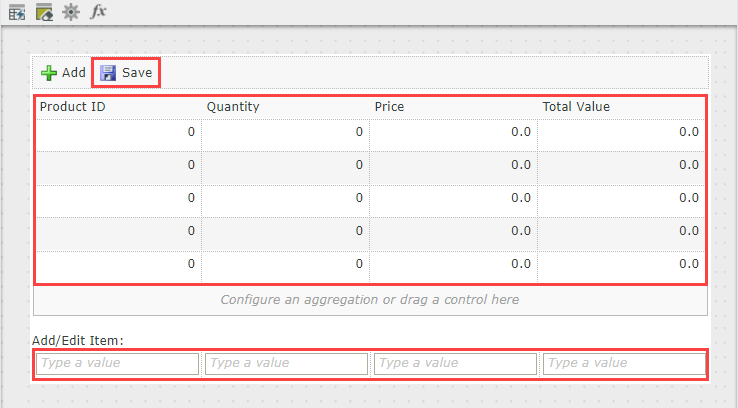The image size is (738, 408).
Task: Click the third row Quantity cell
Action: pos(285,199)
